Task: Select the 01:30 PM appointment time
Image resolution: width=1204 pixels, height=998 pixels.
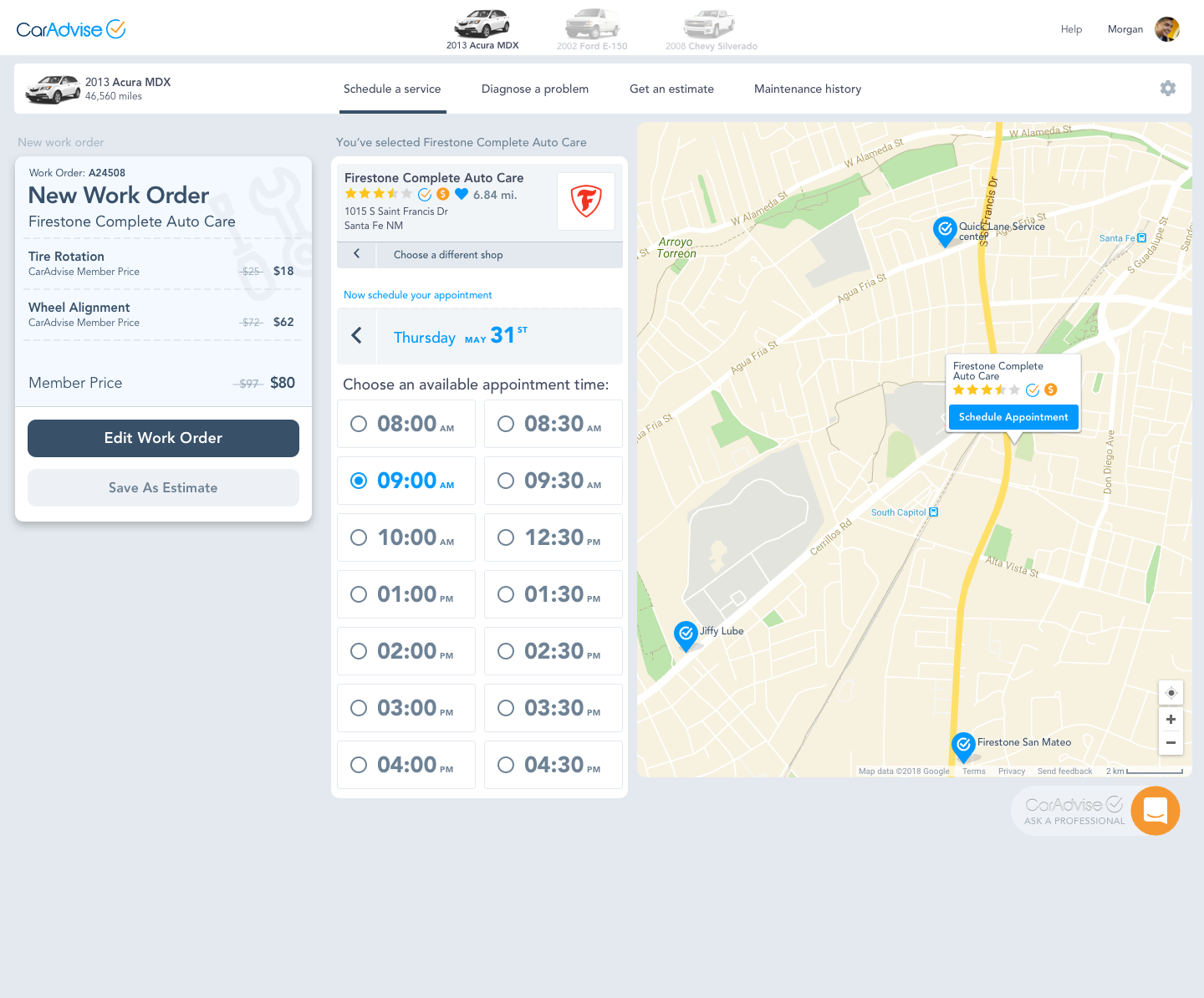Action: [554, 594]
